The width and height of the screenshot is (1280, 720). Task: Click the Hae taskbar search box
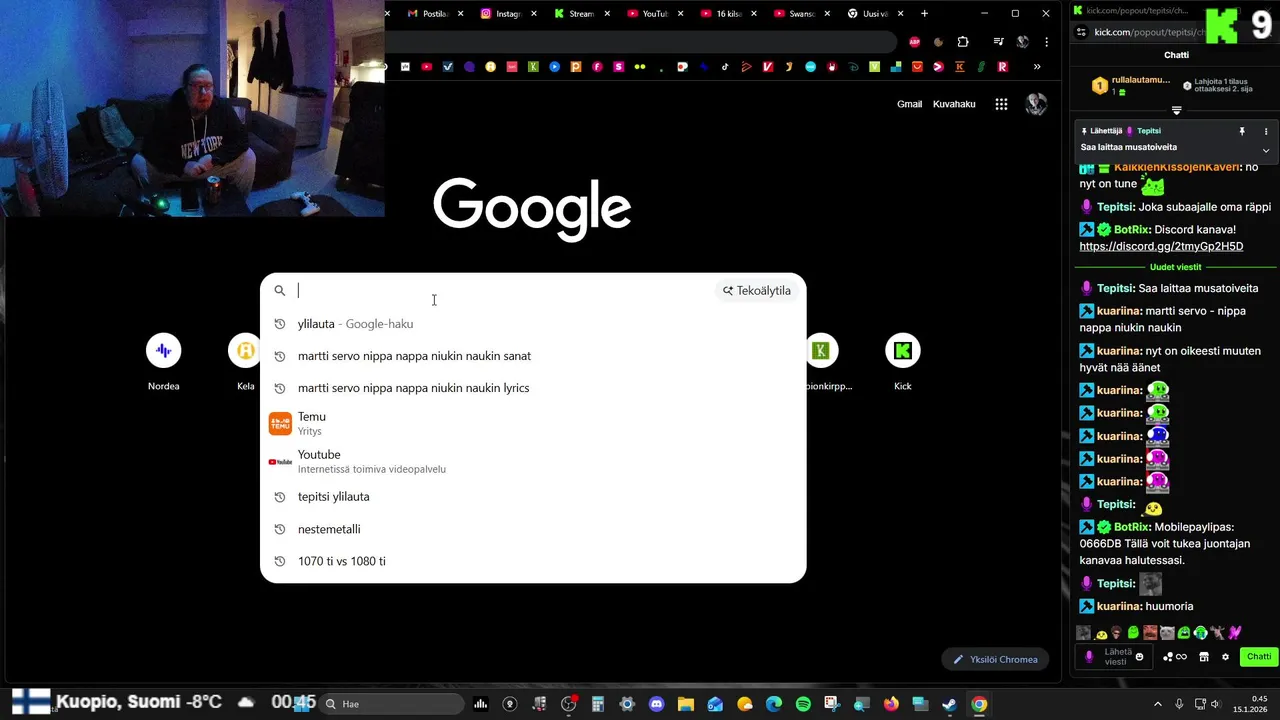[392, 704]
